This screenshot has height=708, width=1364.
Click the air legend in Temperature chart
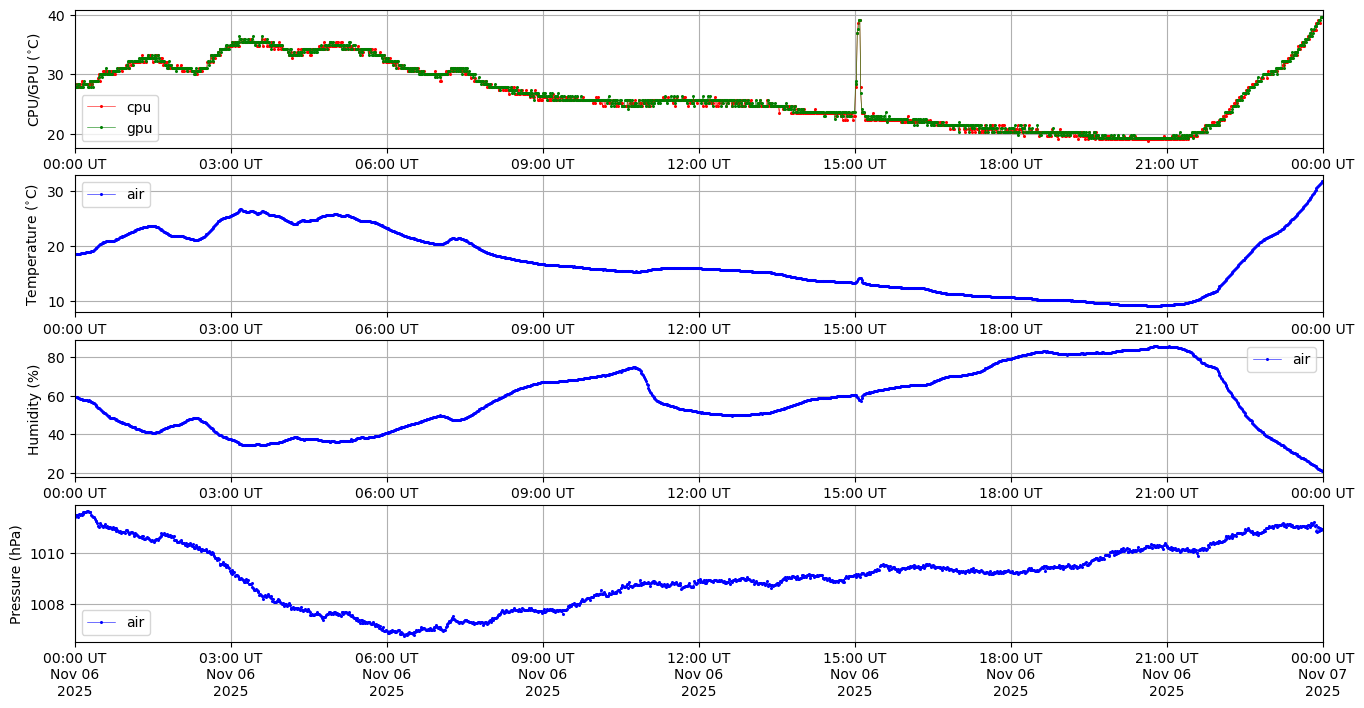pos(135,195)
